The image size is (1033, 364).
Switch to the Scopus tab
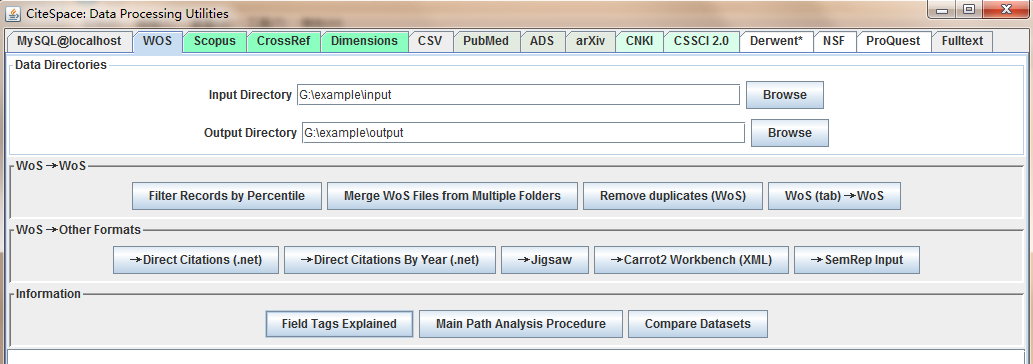215,41
